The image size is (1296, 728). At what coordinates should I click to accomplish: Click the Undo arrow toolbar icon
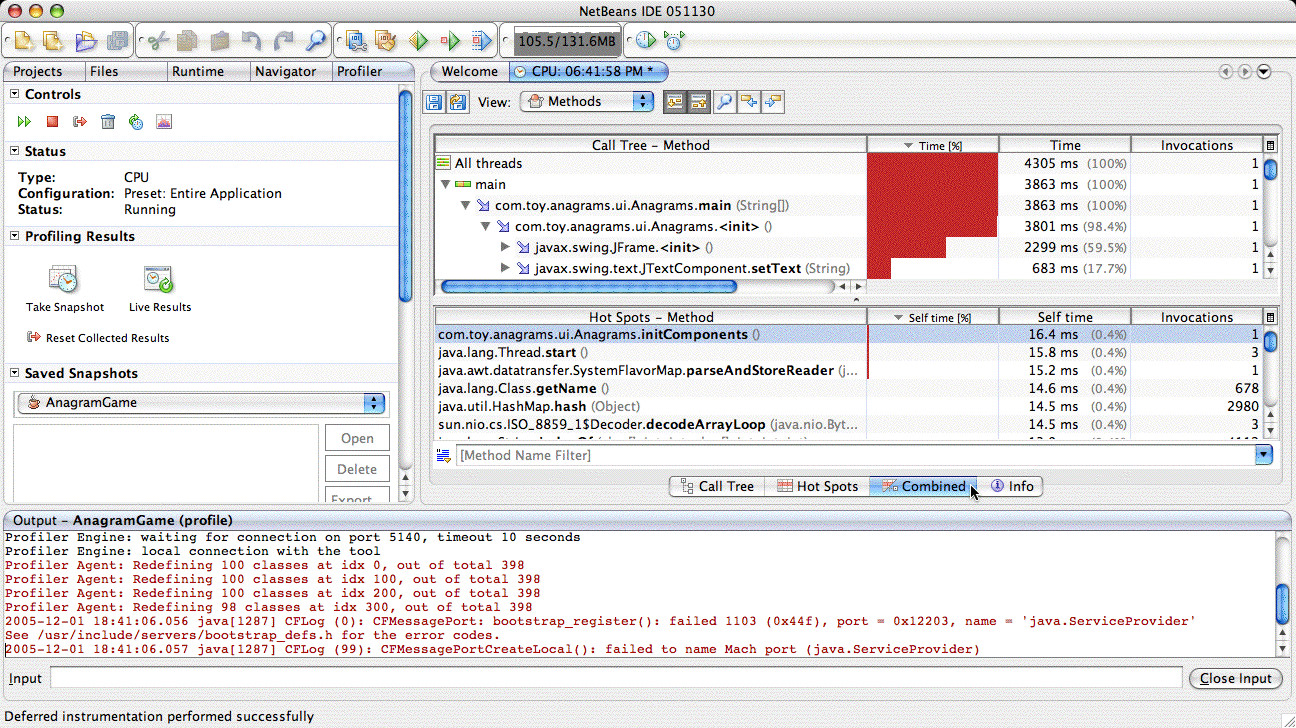coord(252,41)
